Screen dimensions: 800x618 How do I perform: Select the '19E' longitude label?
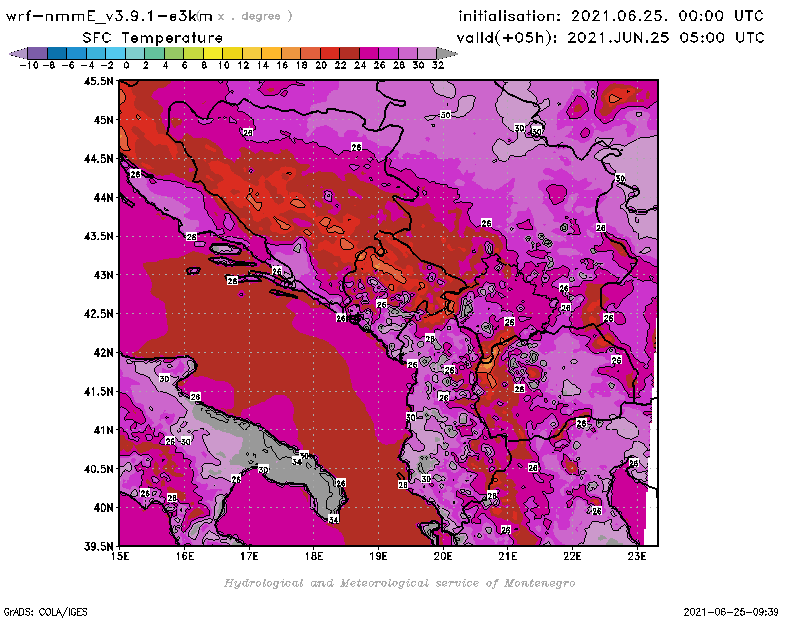(x=378, y=556)
